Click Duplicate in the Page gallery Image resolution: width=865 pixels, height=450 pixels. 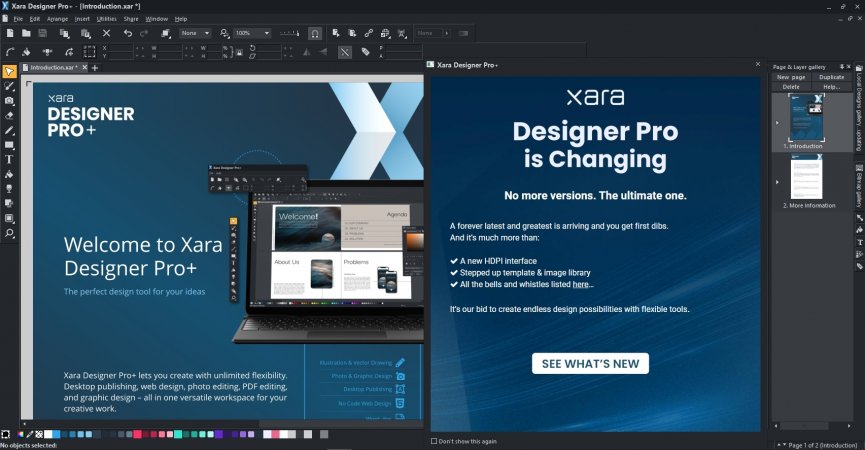(x=831, y=77)
